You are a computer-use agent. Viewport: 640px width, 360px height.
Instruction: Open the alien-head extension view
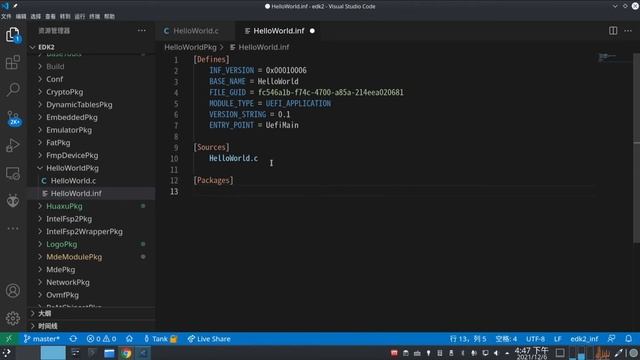(x=13, y=201)
